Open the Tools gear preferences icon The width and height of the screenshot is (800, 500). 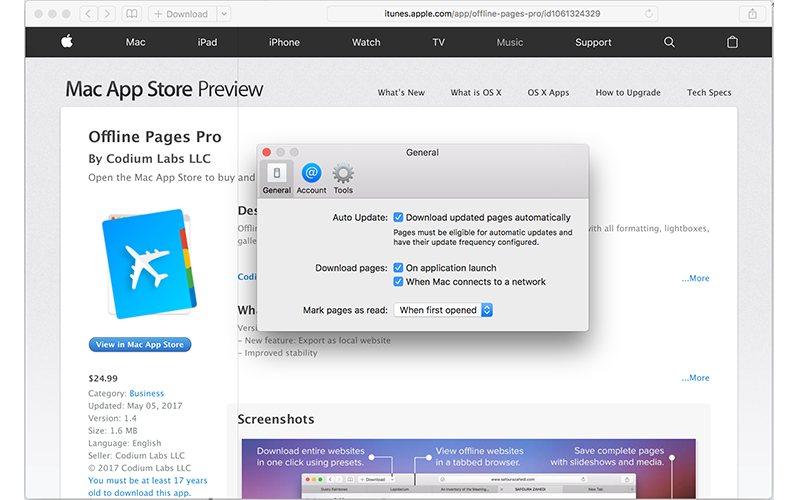[x=343, y=178]
